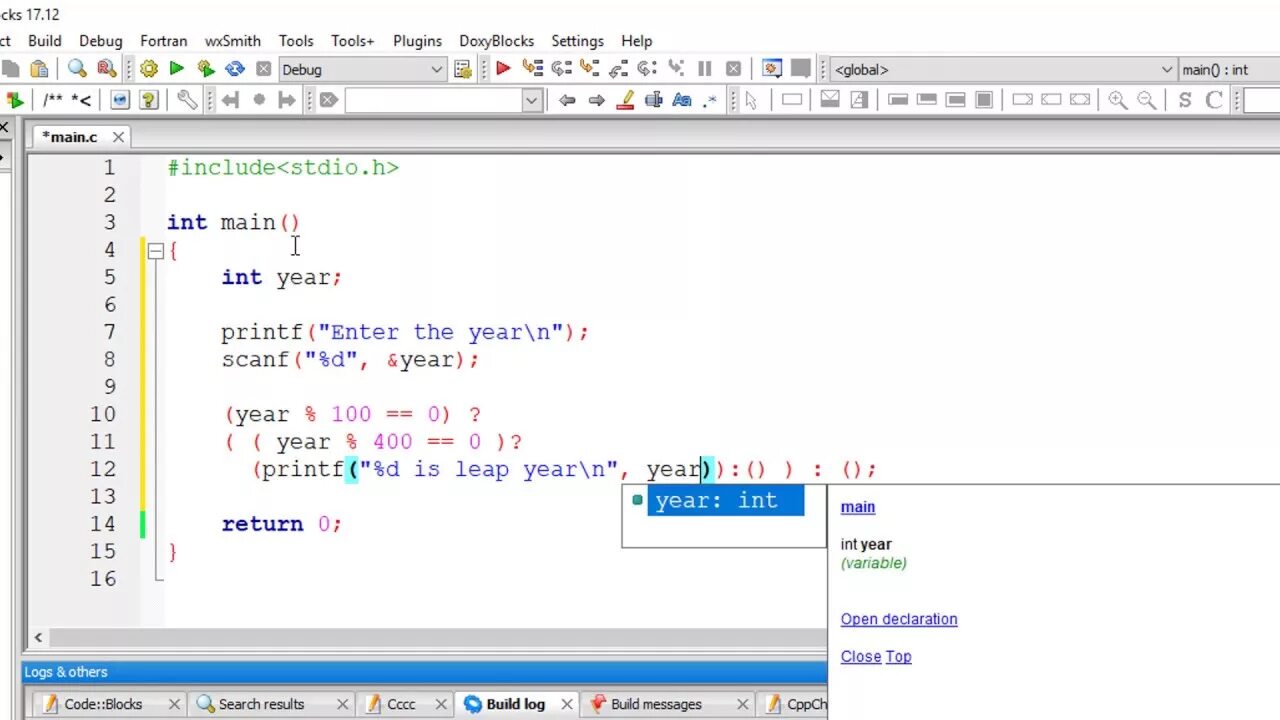Open the Fortran menu
This screenshot has width=1280, height=720.
click(x=164, y=41)
